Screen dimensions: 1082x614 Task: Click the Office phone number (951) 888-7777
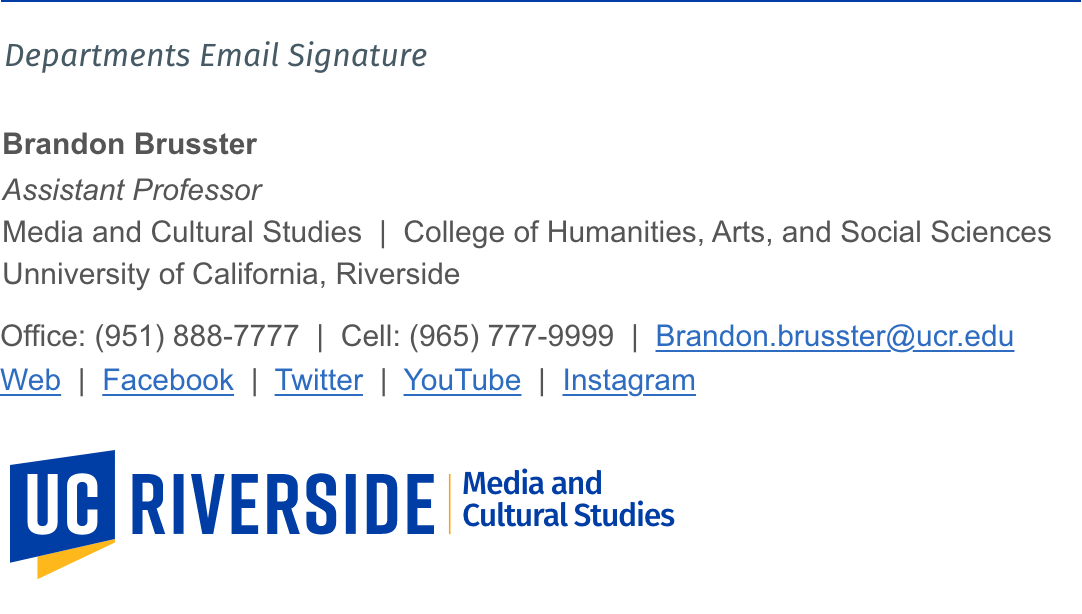pos(197,337)
